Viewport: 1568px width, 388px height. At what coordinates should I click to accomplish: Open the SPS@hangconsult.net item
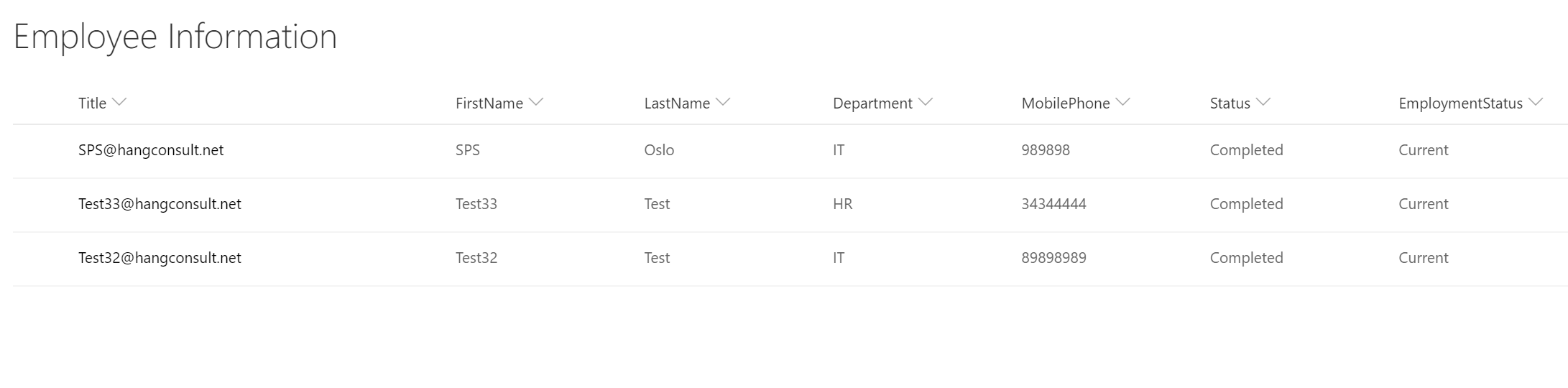(151, 150)
